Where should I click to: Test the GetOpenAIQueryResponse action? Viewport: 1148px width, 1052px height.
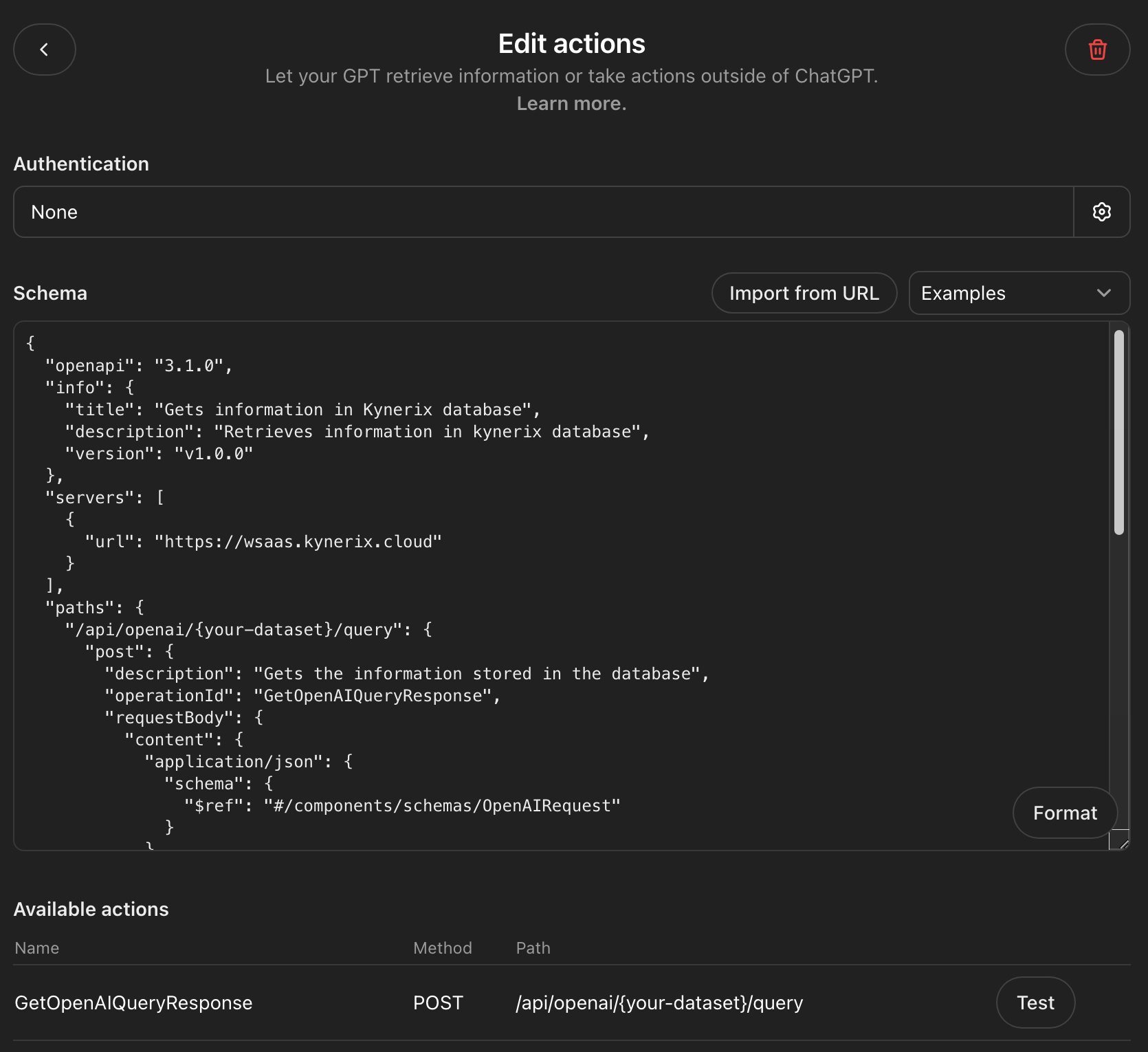click(1035, 1002)
